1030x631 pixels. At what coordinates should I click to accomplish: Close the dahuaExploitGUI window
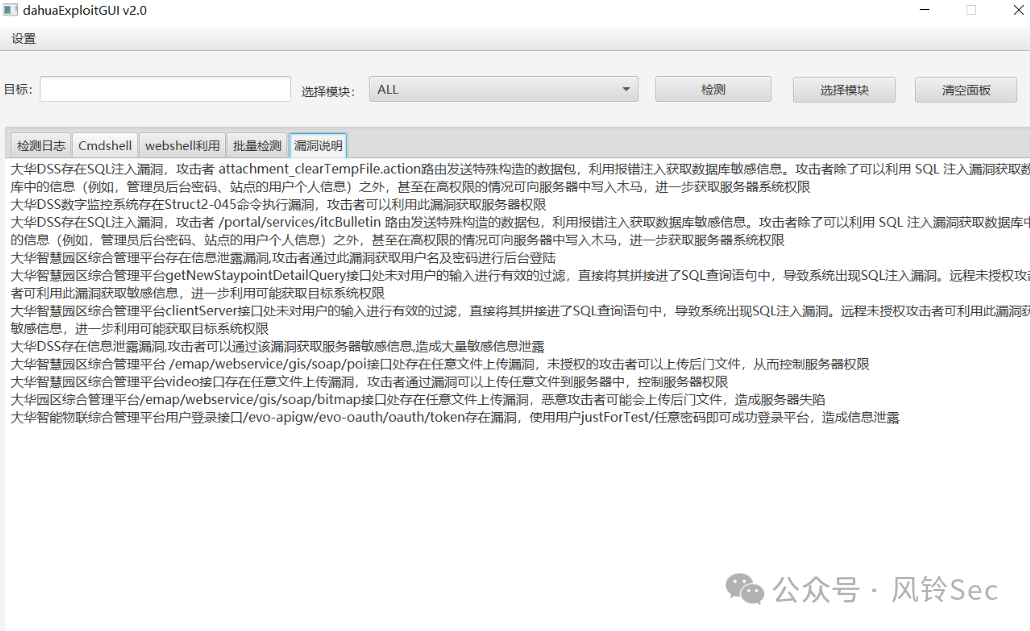pyautogui.click(x=1018, y=10)
